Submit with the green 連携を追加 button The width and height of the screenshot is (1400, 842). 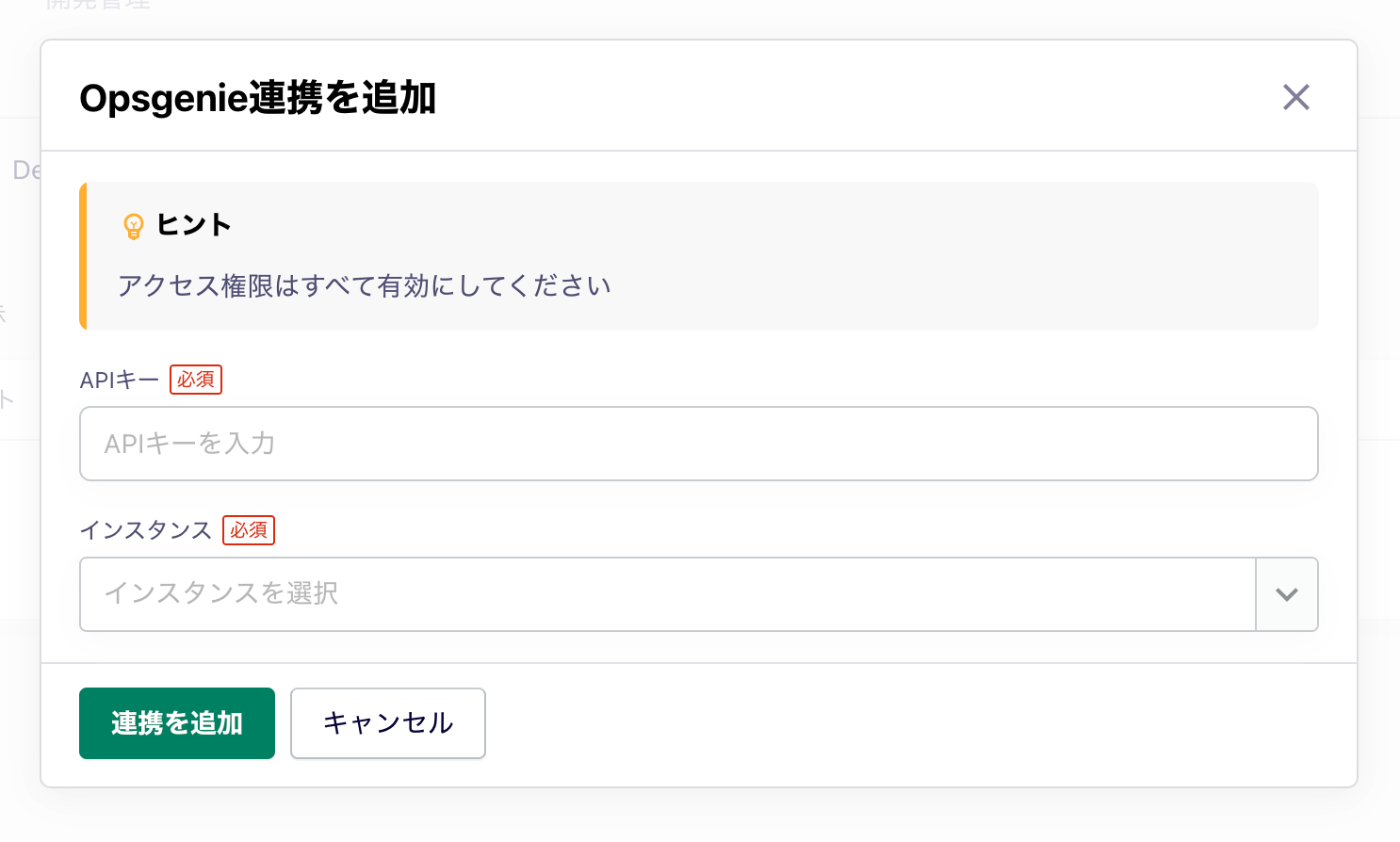tap(177, 723)
